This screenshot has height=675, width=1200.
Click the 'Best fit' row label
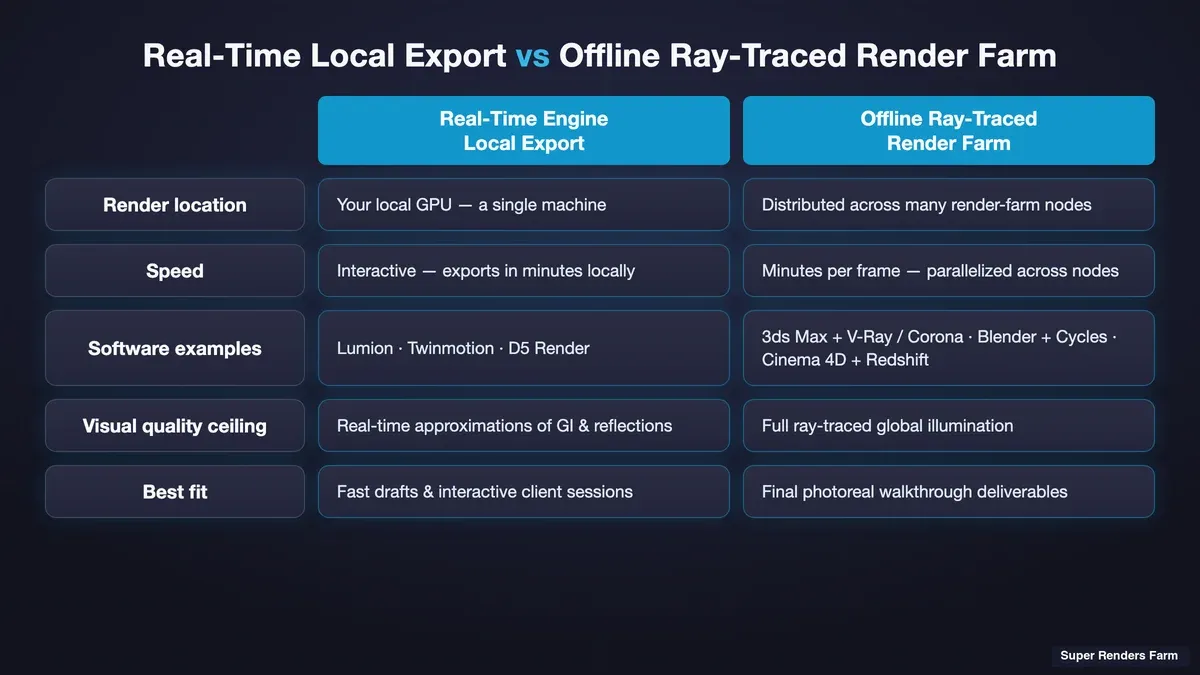[x=175, y=492]
